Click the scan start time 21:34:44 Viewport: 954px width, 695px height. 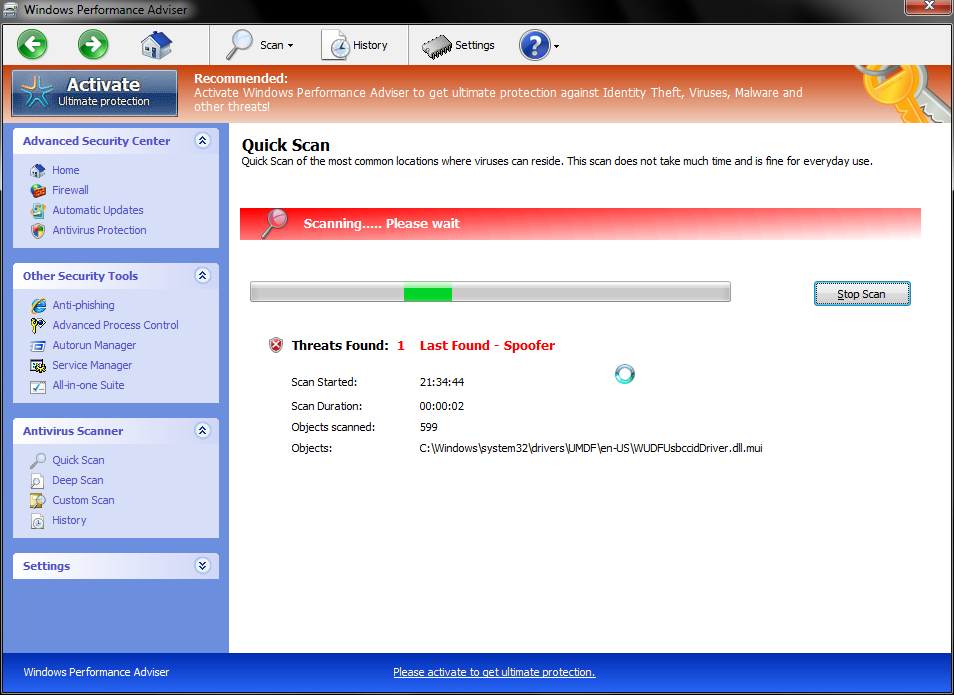pos(442,382)
